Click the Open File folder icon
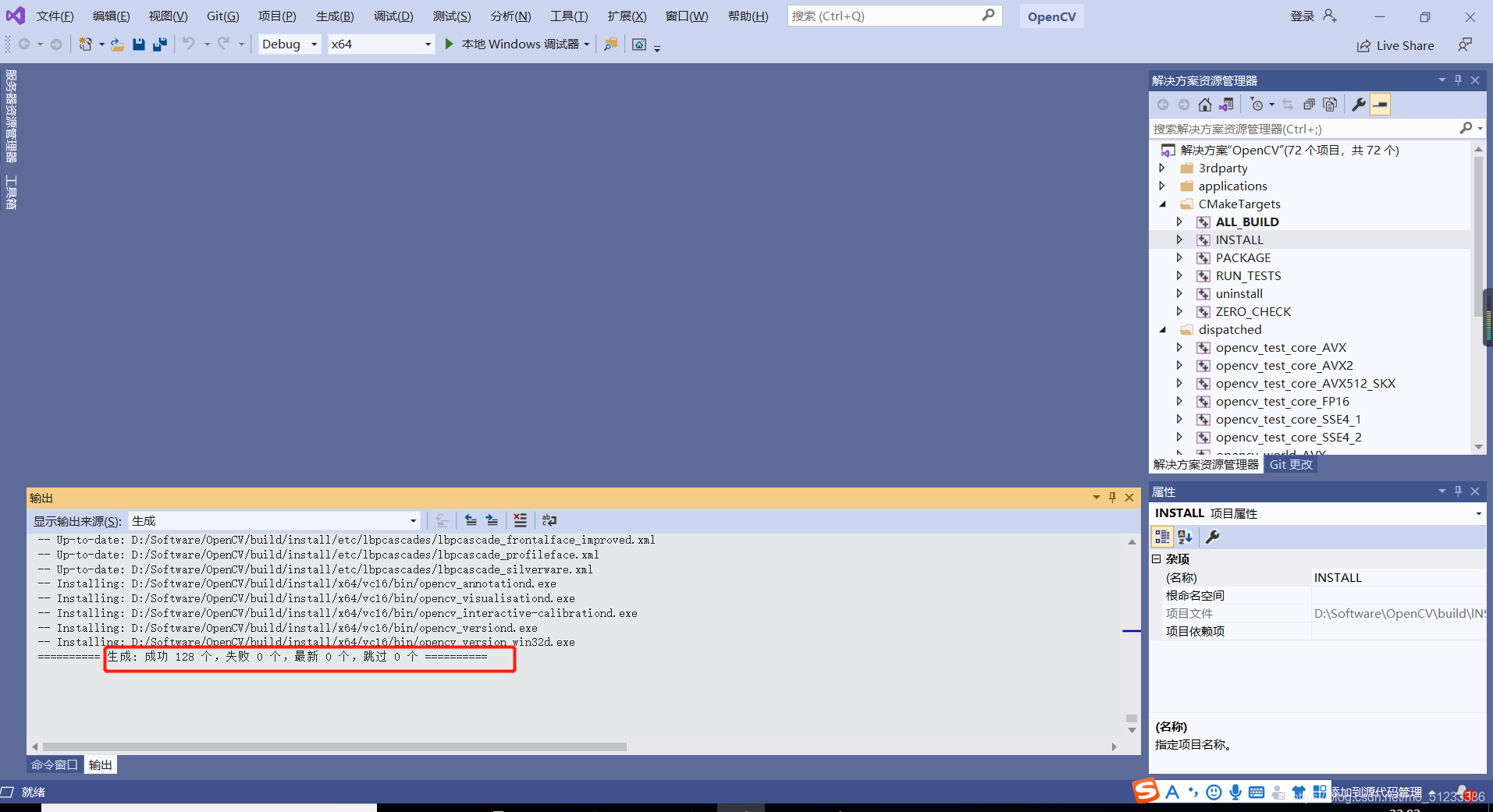The width and height of the screenshot is (1493, 812). tap(117, 44)
